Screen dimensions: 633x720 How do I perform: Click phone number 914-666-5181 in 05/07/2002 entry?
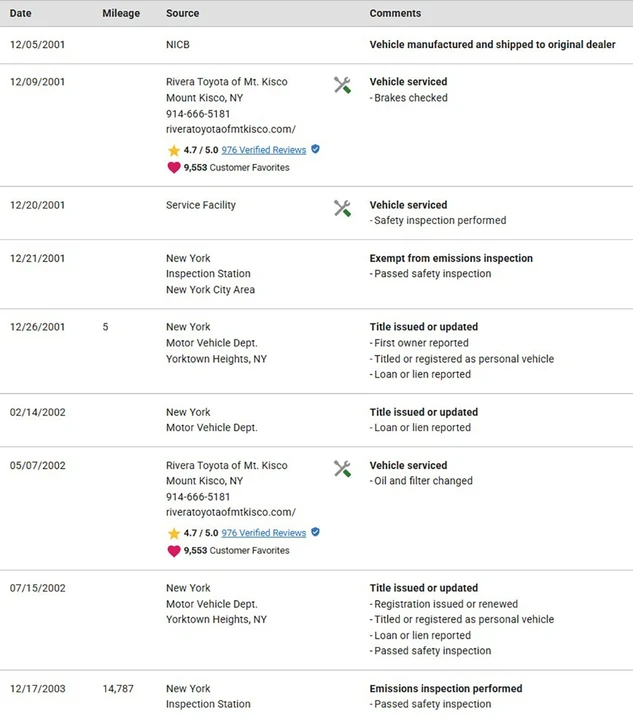point(198,497)
